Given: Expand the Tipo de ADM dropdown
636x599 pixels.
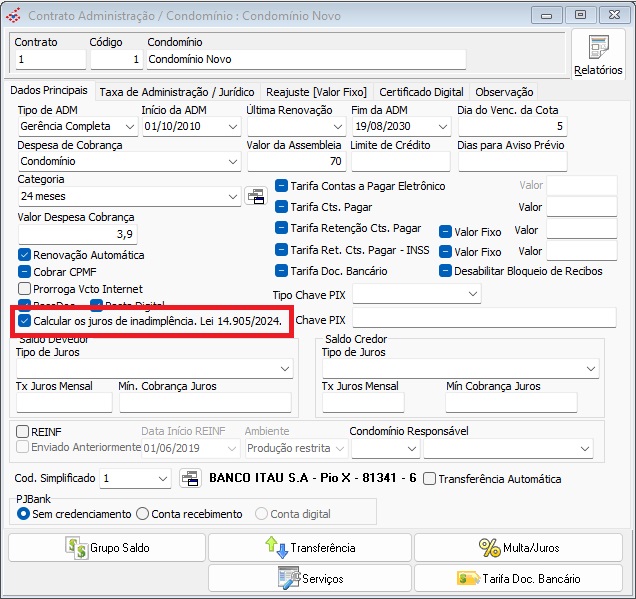Looking at the screenshot, I should (x=129, y=127).
